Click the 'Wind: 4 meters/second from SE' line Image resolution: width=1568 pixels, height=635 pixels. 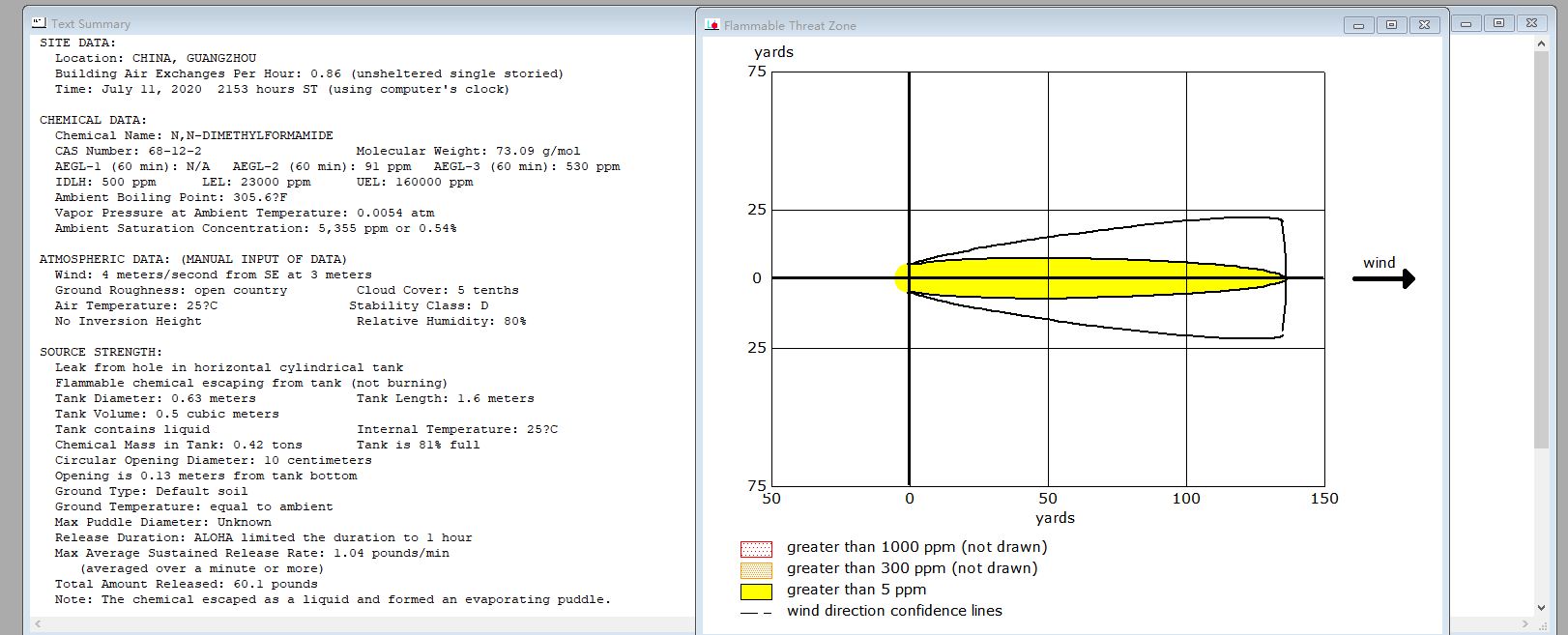[x=214, y=274]
